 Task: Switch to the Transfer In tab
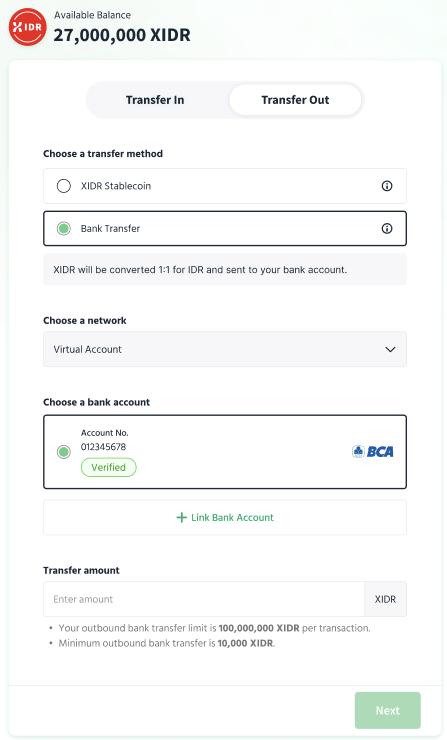tap(155, 100)
